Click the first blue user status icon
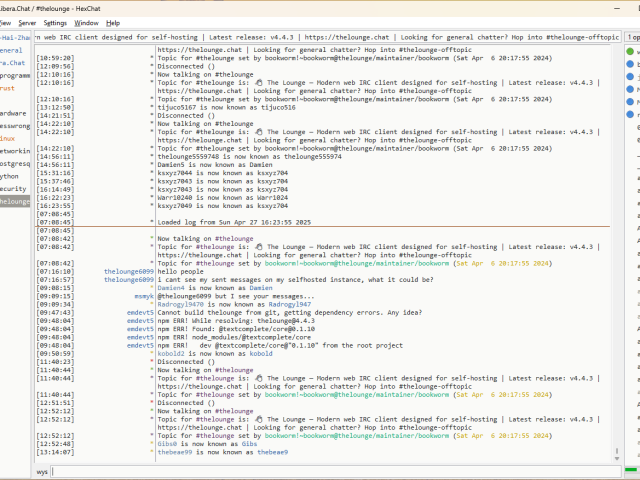Image resolution: width=640 pixels, height=480 pixels. coord(632,64)
